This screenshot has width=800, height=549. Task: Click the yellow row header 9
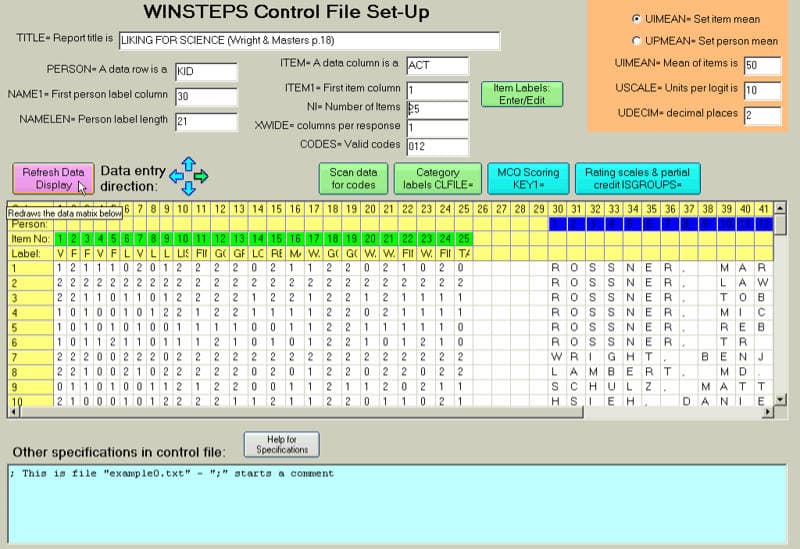coord(31,386)
